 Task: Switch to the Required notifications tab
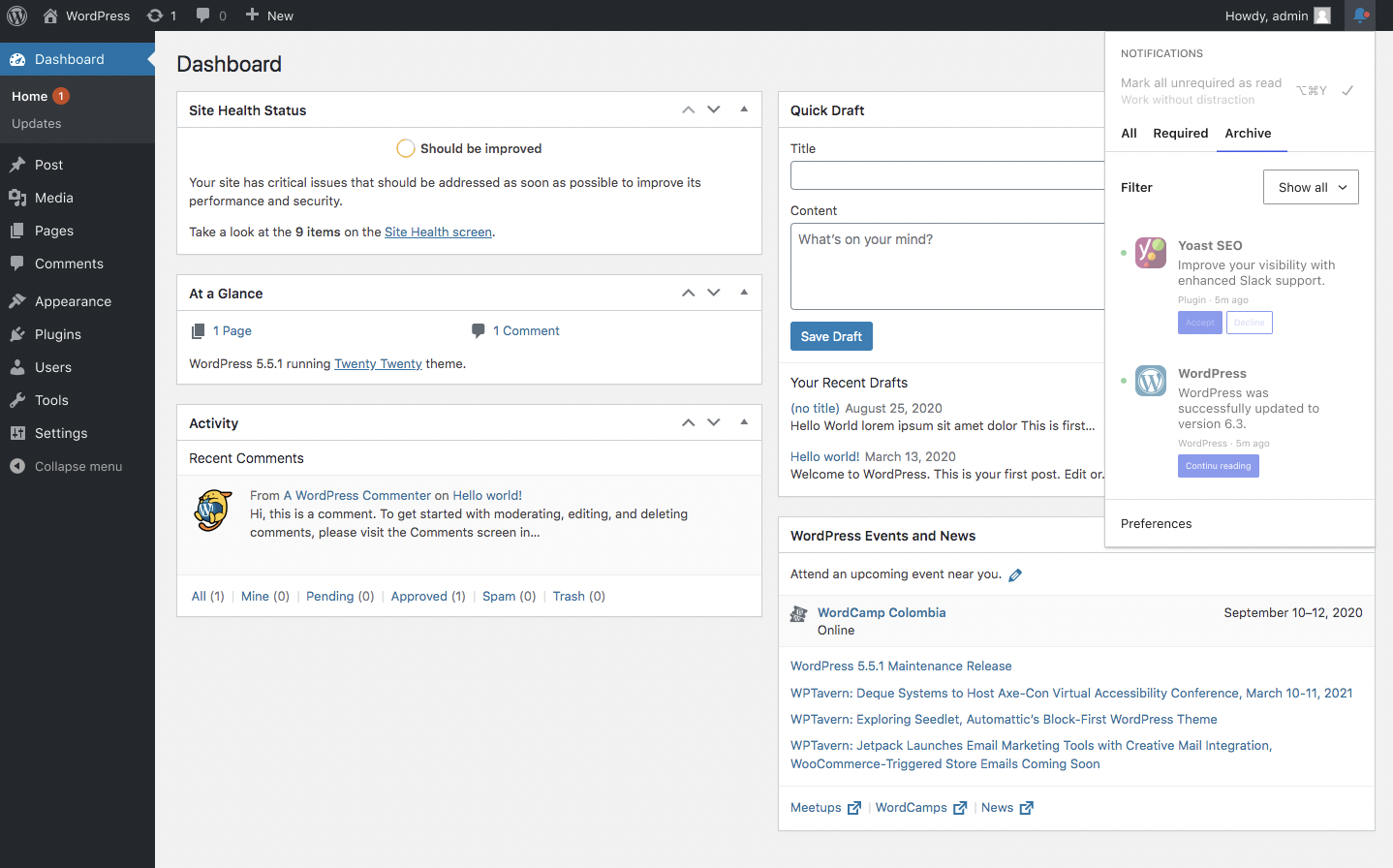1180,134
